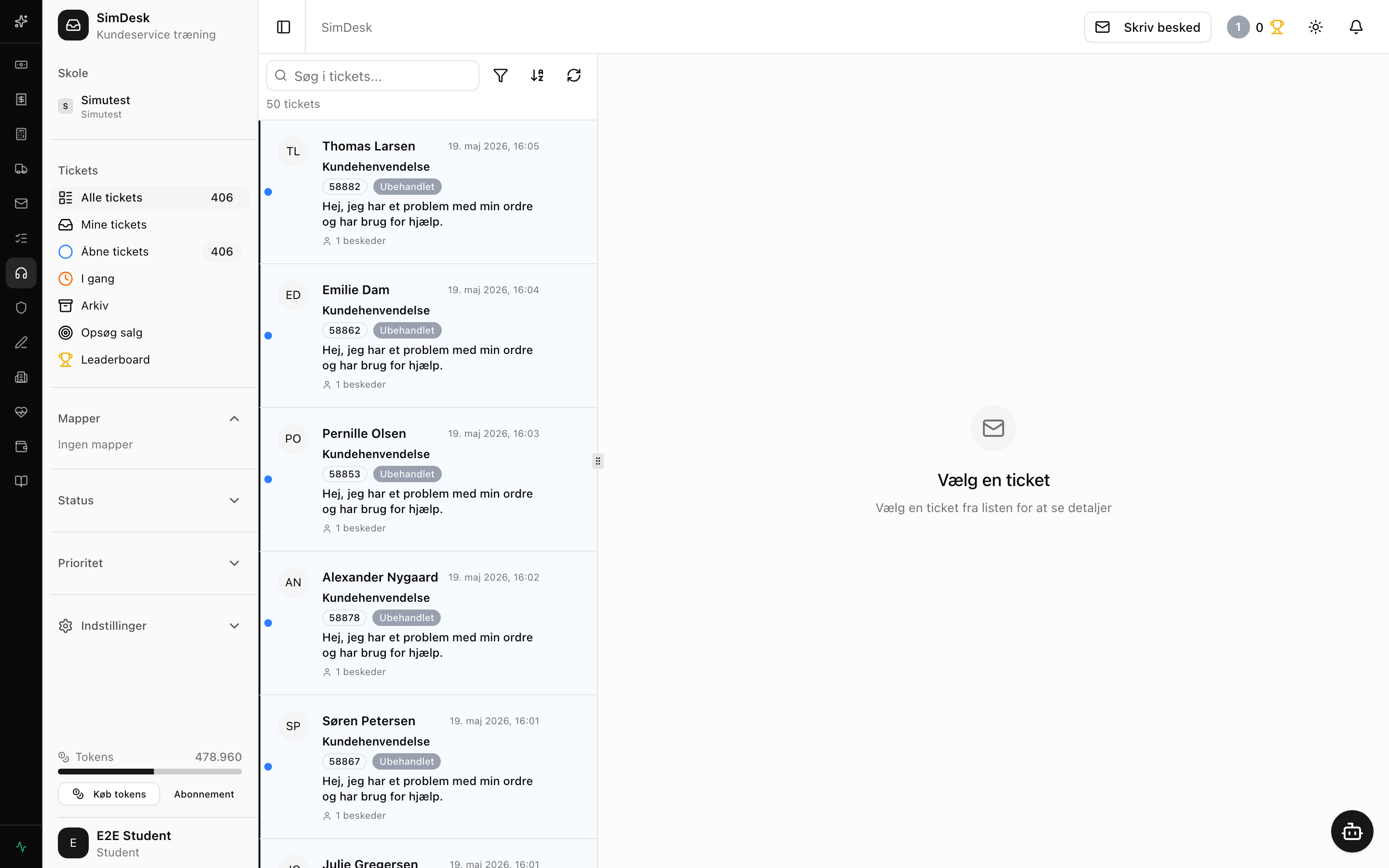Select I gang in sidebar
The width and height of the screenshot is (1389, 868).
pyautogui.click(x=150, y=278)
